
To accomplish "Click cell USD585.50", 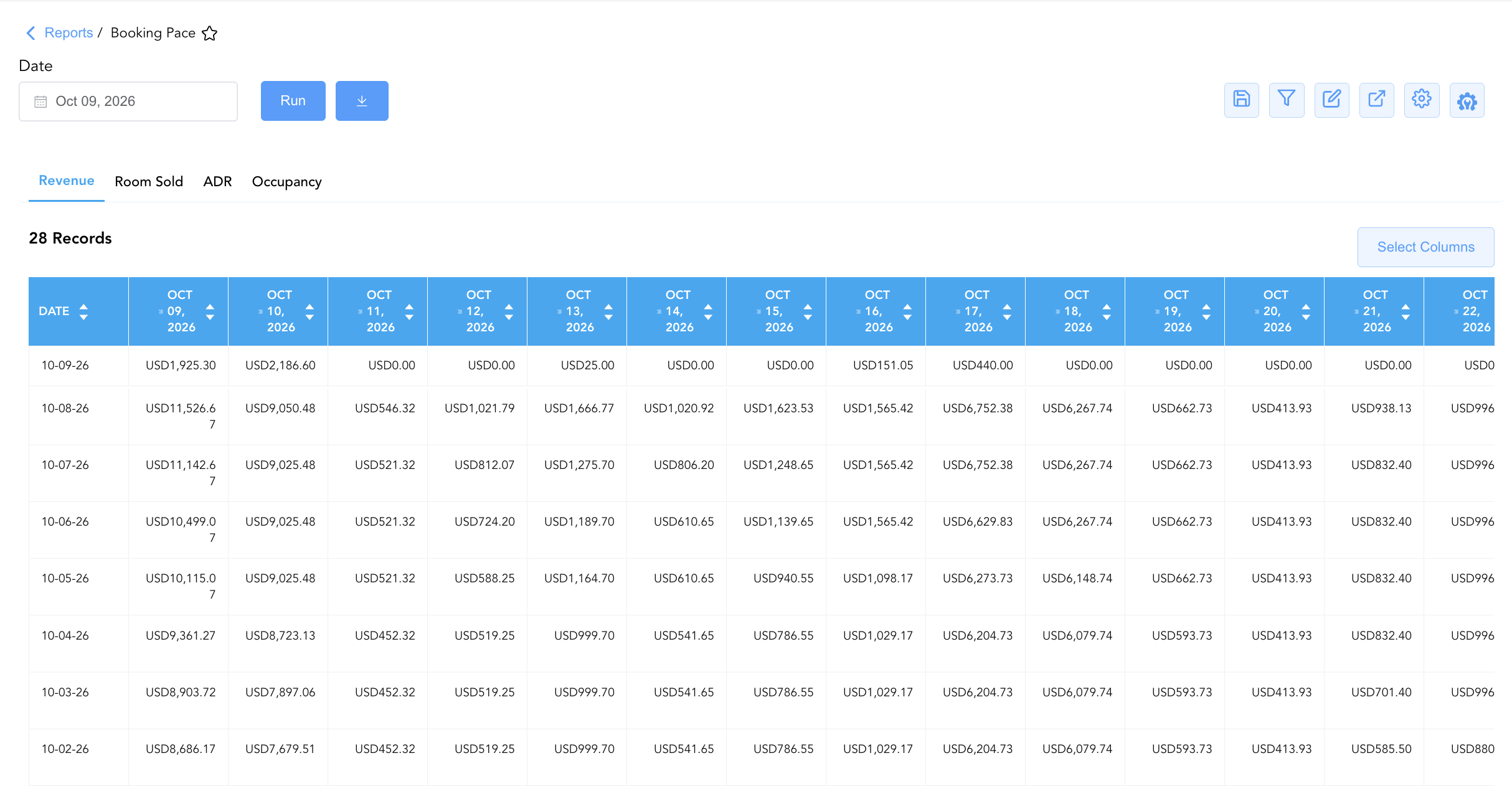I will (1381, 749).
